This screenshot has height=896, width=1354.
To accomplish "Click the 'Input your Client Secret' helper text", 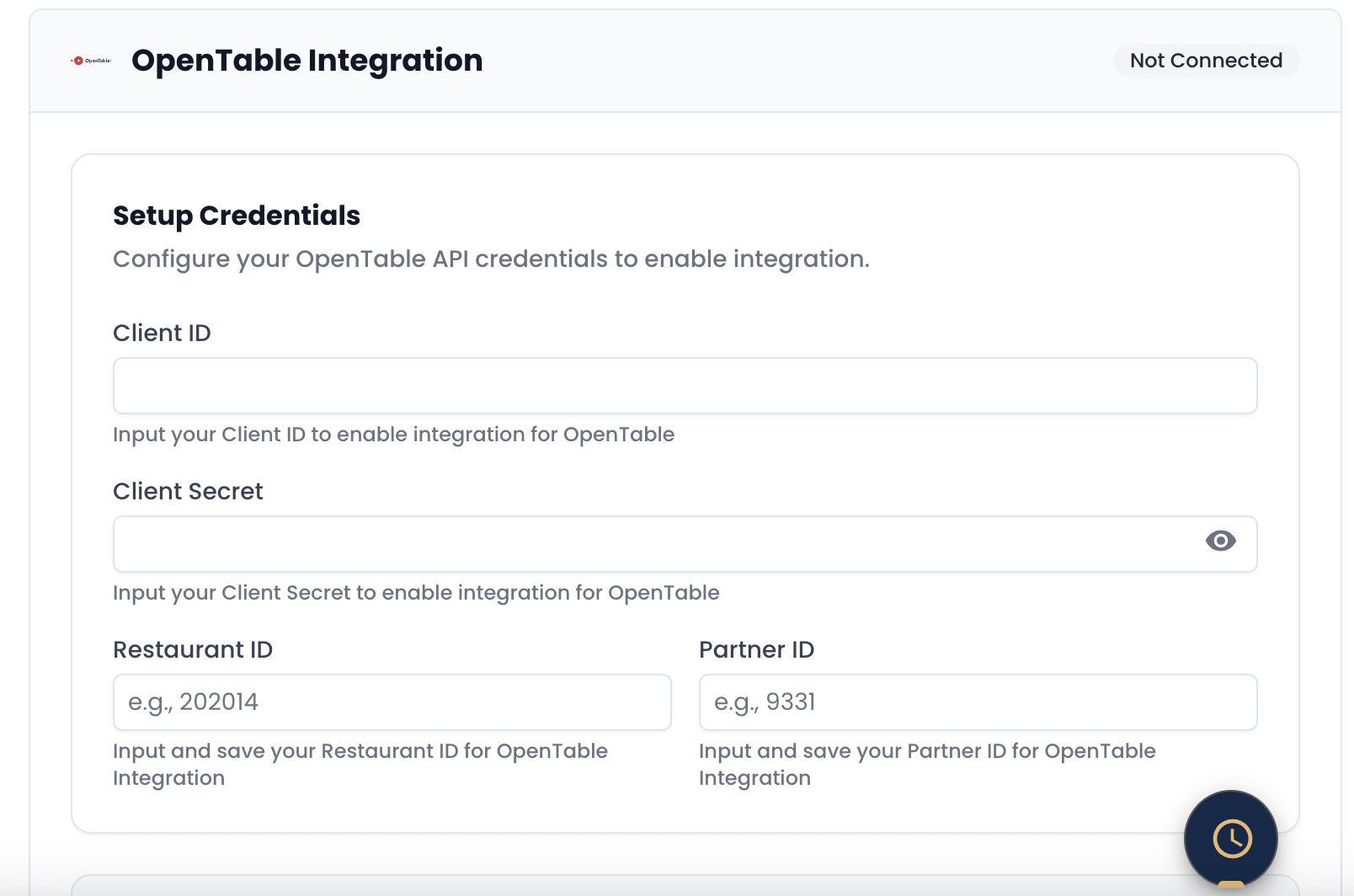I will coord(416,593).
